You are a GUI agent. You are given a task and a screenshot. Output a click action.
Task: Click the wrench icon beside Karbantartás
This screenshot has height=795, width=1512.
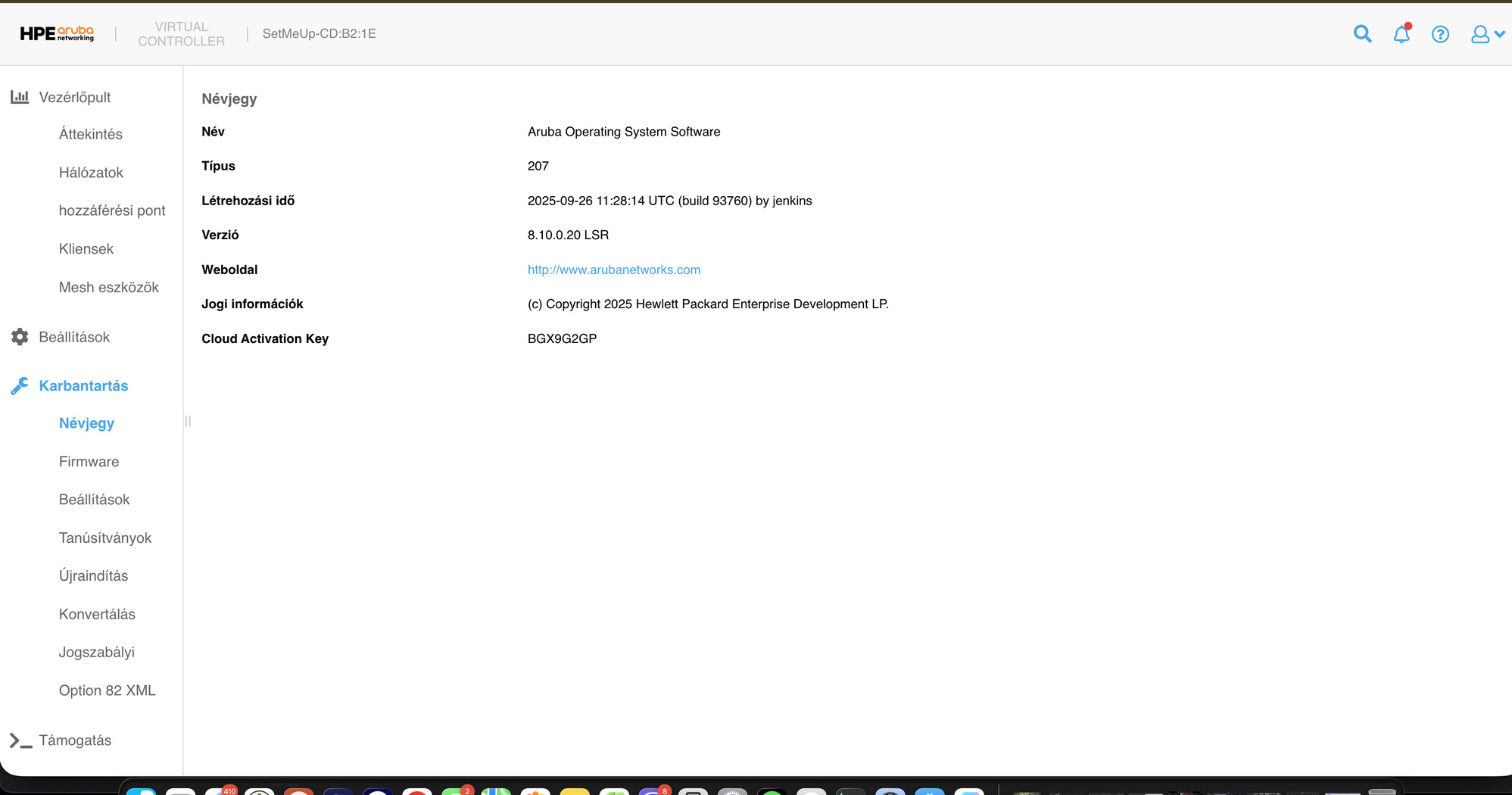pos(20,385)
